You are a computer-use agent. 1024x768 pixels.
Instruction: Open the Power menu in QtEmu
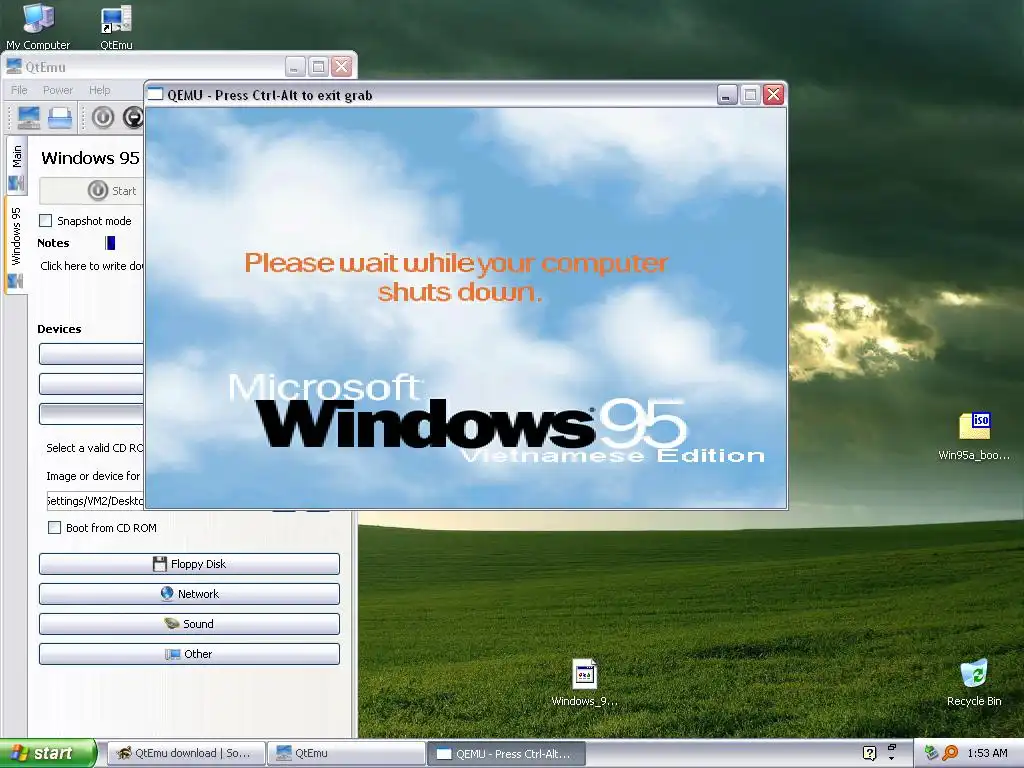57,90
